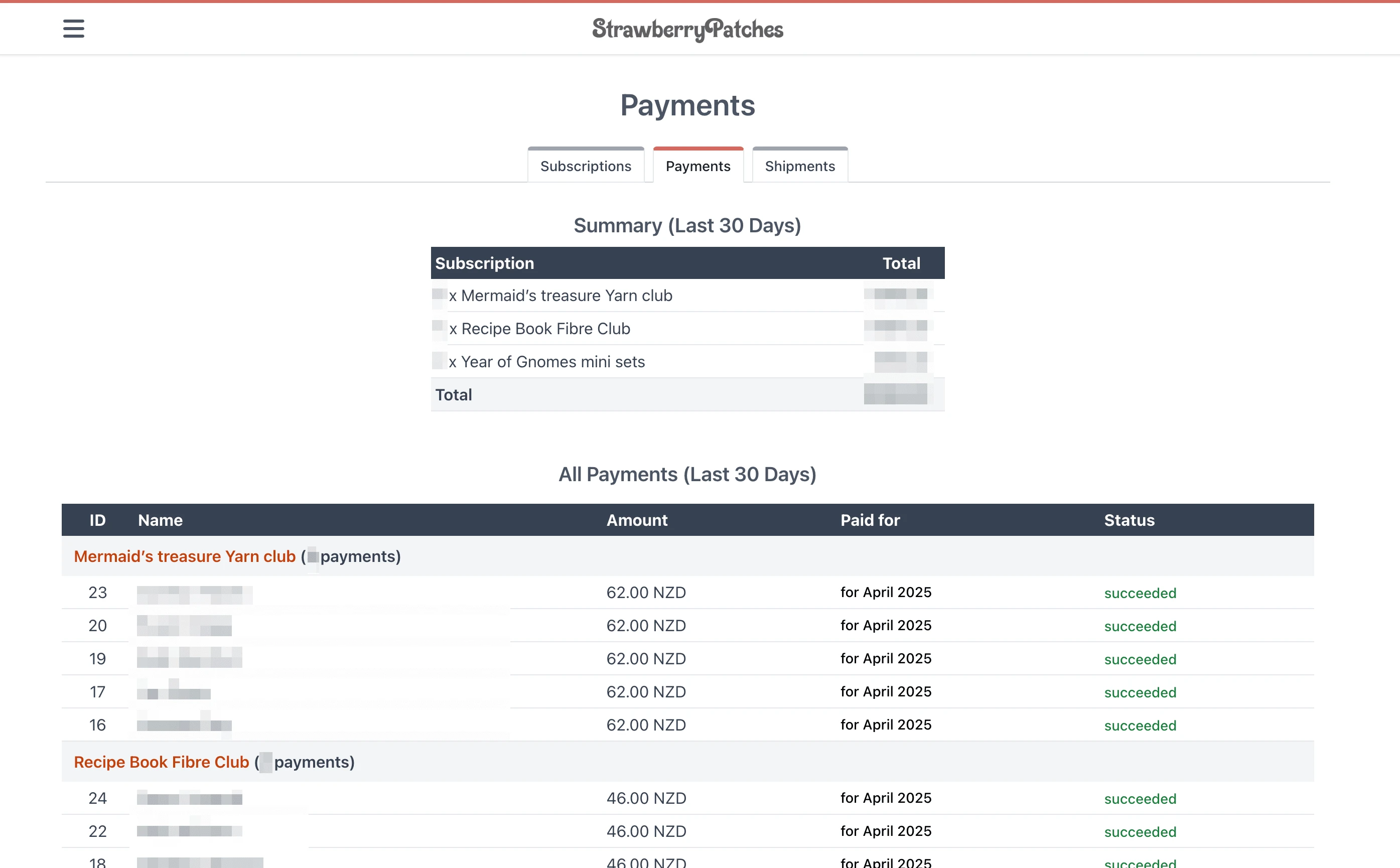The image size is (1400, 868).
Task: Click the Status column header
Action: [x=1129, y=519]
